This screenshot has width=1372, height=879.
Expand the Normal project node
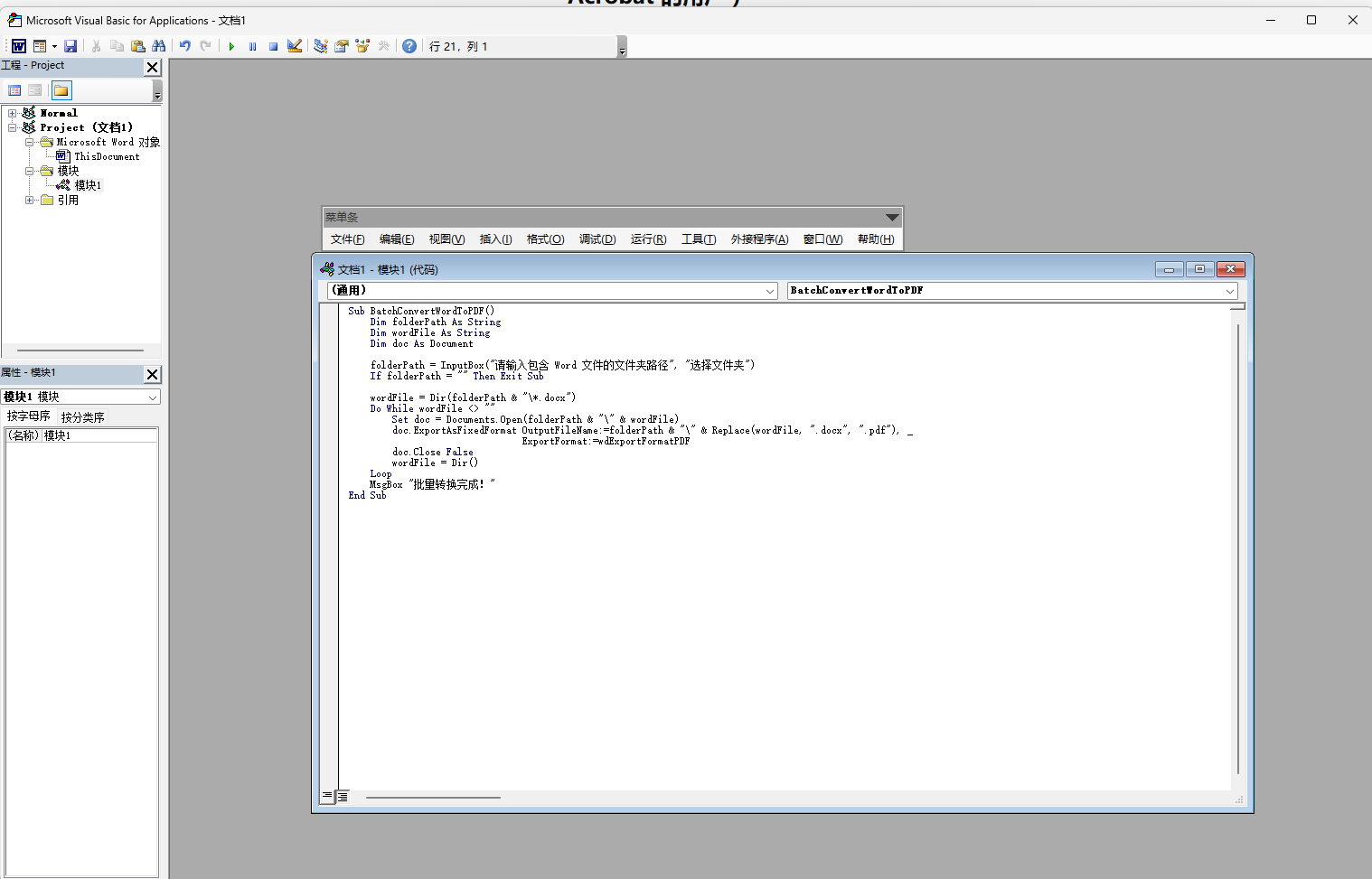pos(12,113)
